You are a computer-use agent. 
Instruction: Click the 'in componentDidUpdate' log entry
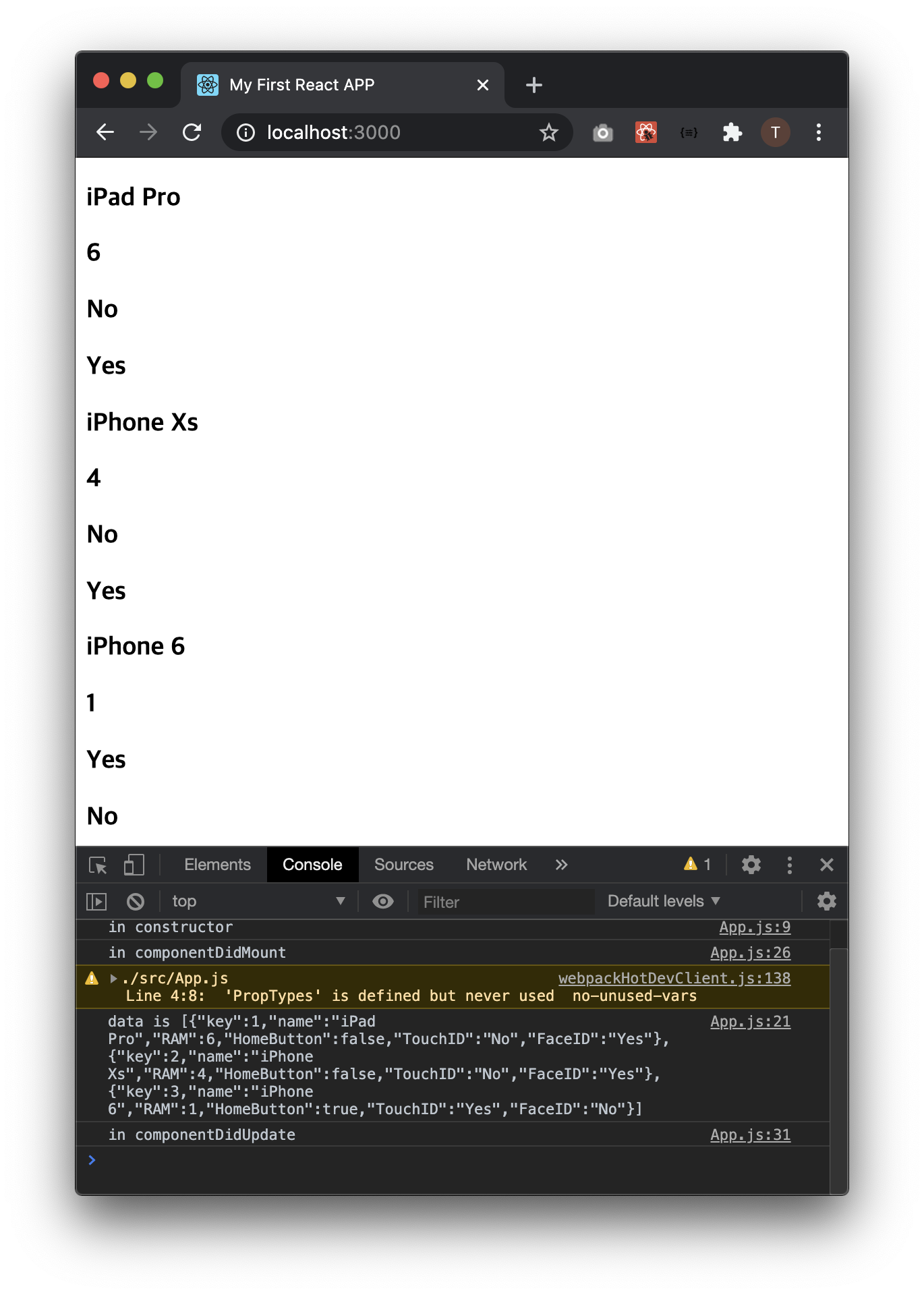coord(202,1134)
